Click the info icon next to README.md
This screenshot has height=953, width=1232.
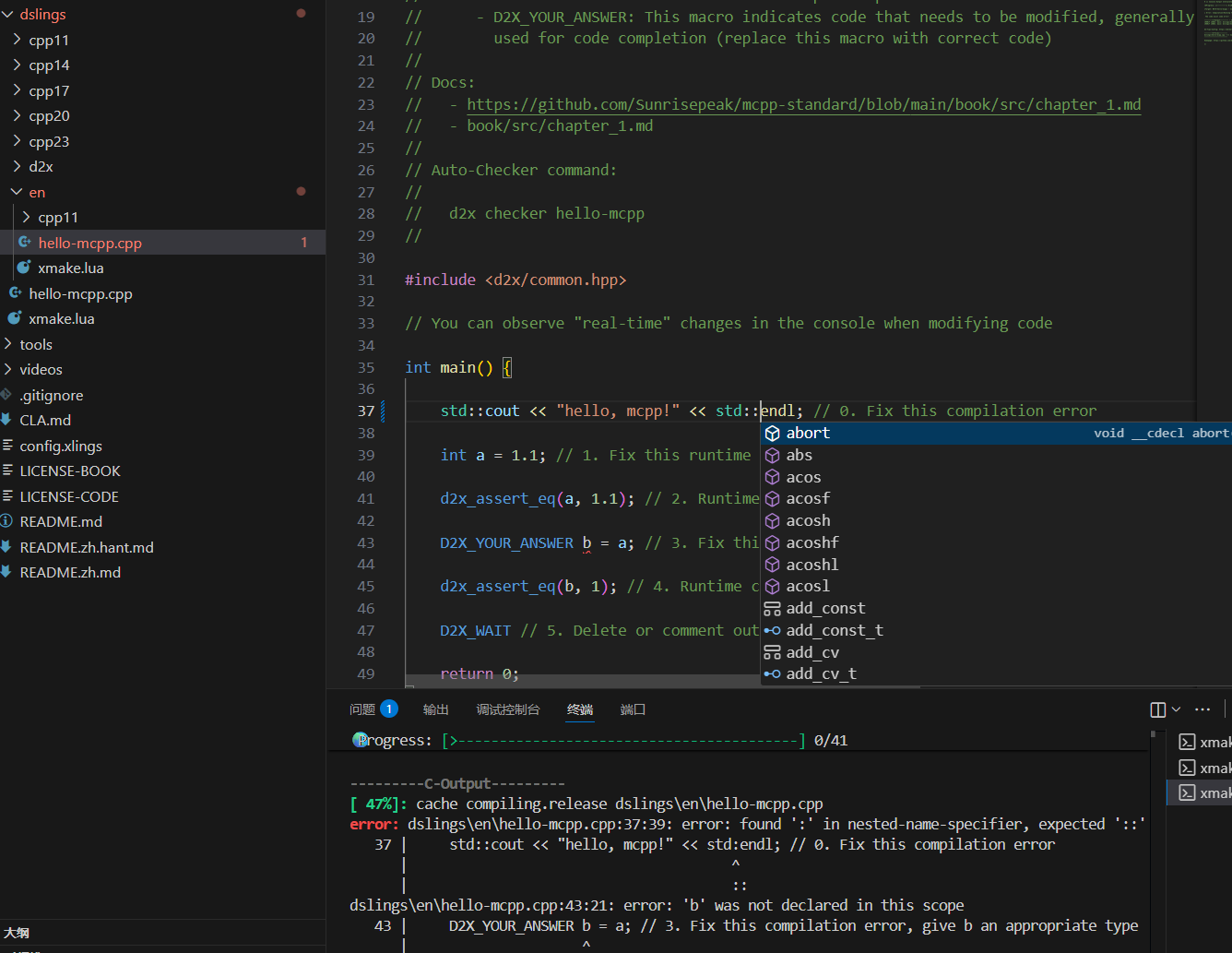[6, 521]
